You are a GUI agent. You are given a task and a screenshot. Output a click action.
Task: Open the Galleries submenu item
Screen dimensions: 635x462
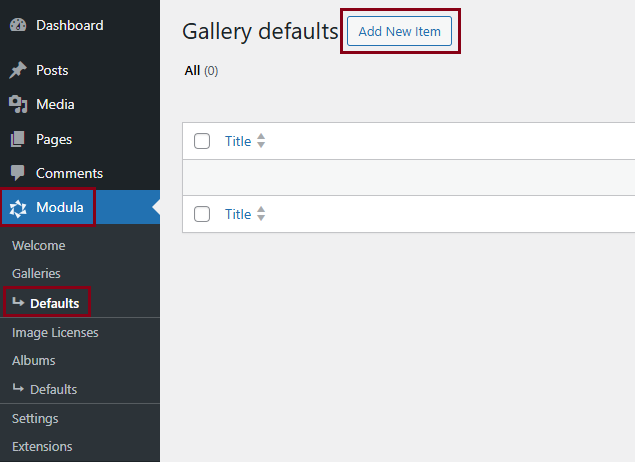[36, 273]
